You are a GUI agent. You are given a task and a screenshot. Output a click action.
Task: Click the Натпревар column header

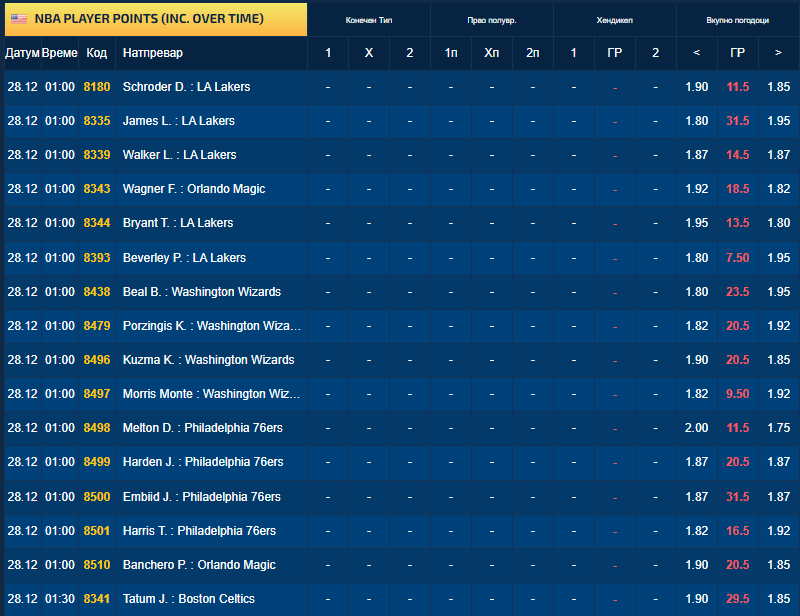(x=211, y=53)
